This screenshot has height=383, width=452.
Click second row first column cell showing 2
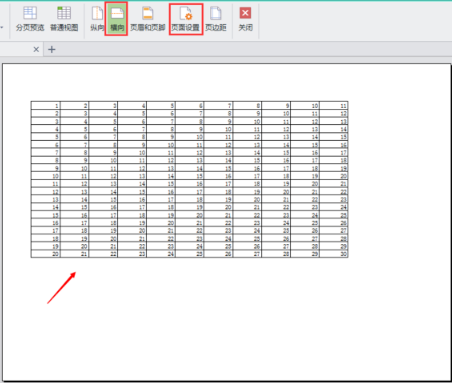(x=46, y=113)
